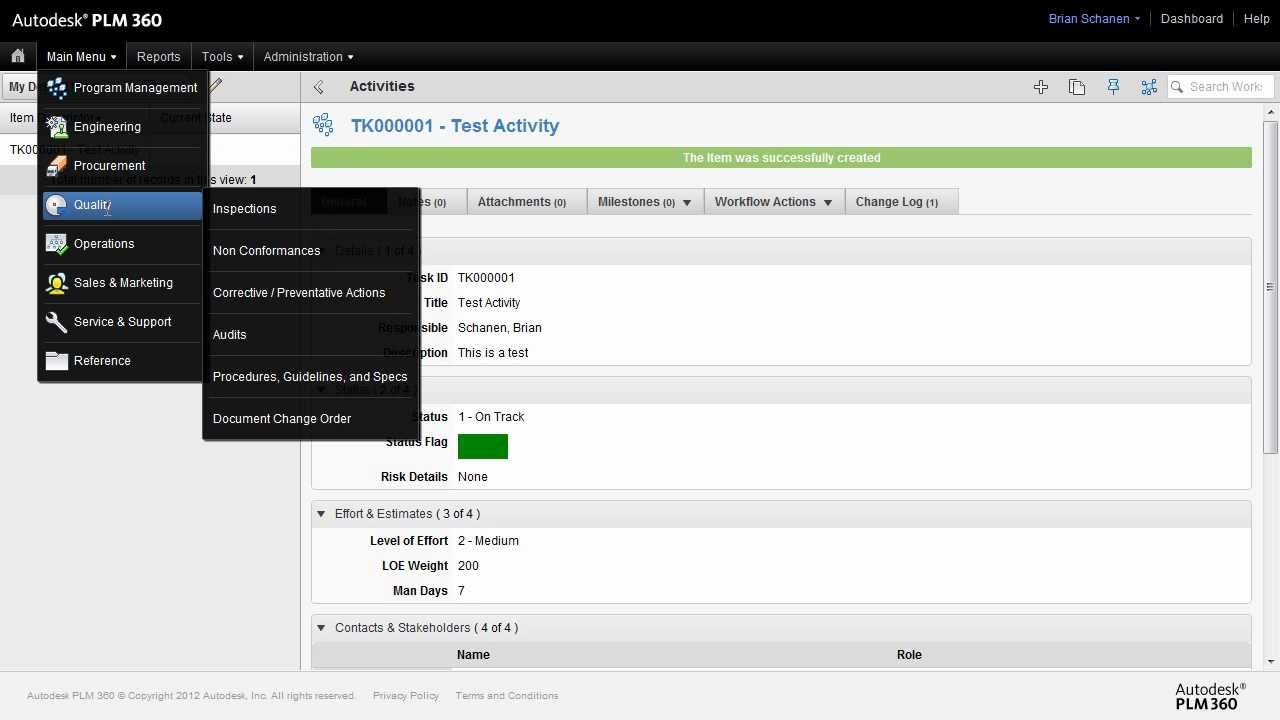
Task: Click the Reference folder icon
Action: point(57,361)
